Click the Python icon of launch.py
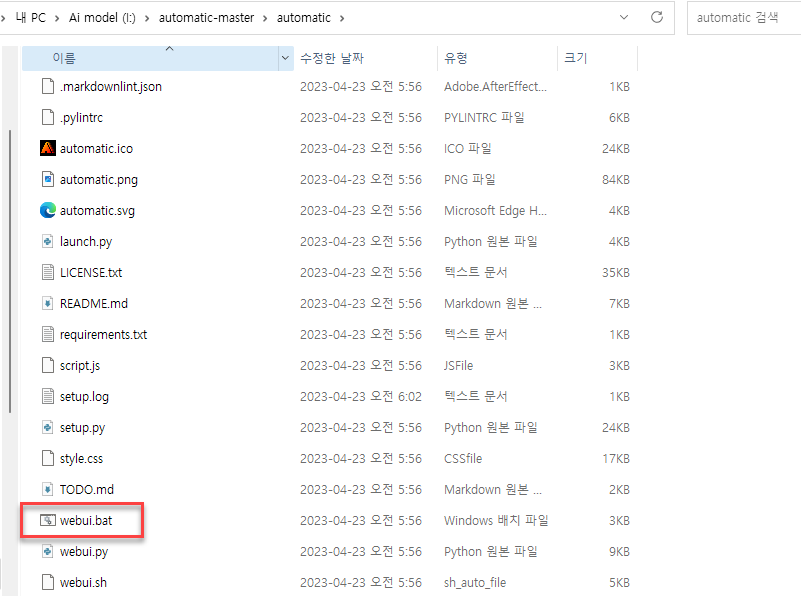Screen dimensions: 801x603 pos(48,241)
